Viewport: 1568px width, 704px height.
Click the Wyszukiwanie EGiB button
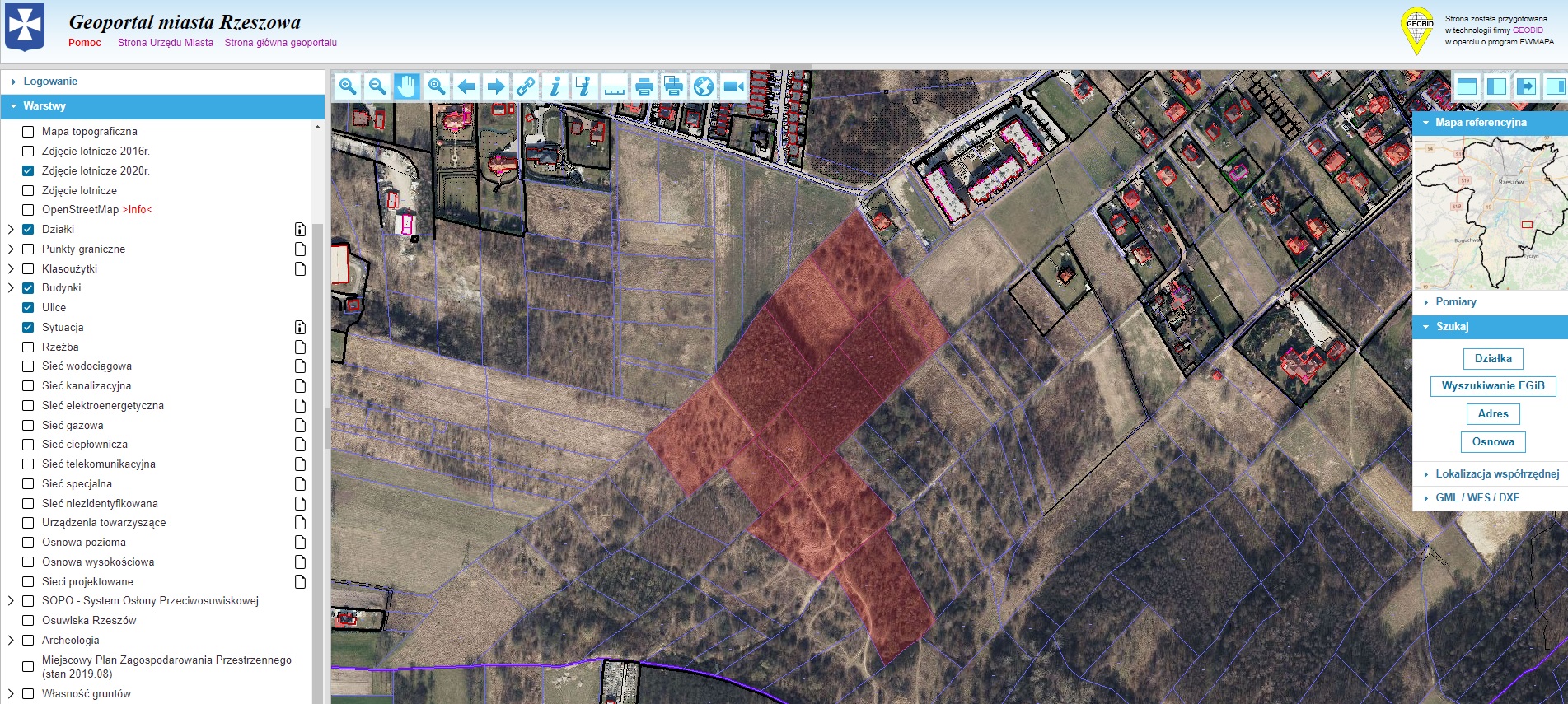(x=1493, y=386)
